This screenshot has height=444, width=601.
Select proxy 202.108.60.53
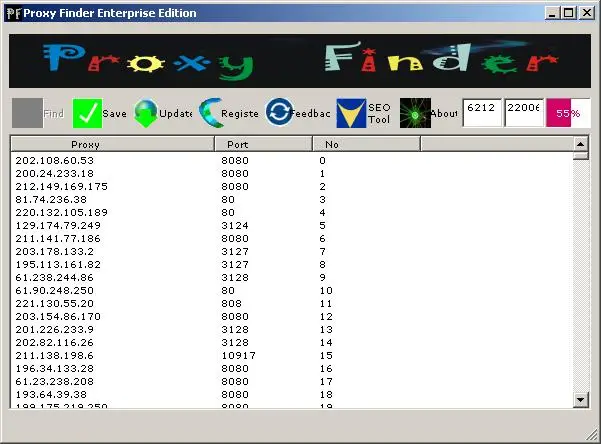54,160
